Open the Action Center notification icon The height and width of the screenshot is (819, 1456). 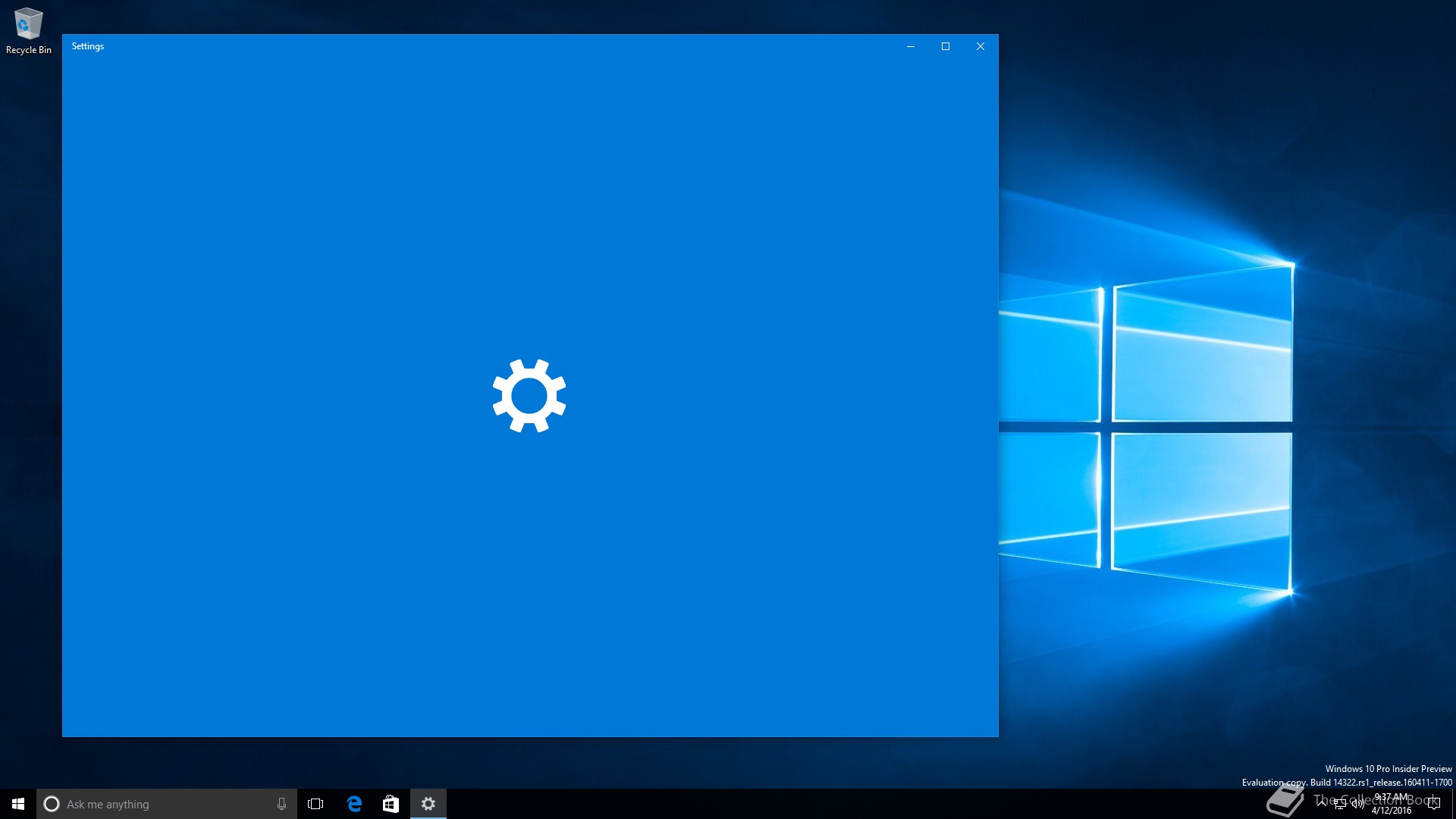1433,804
